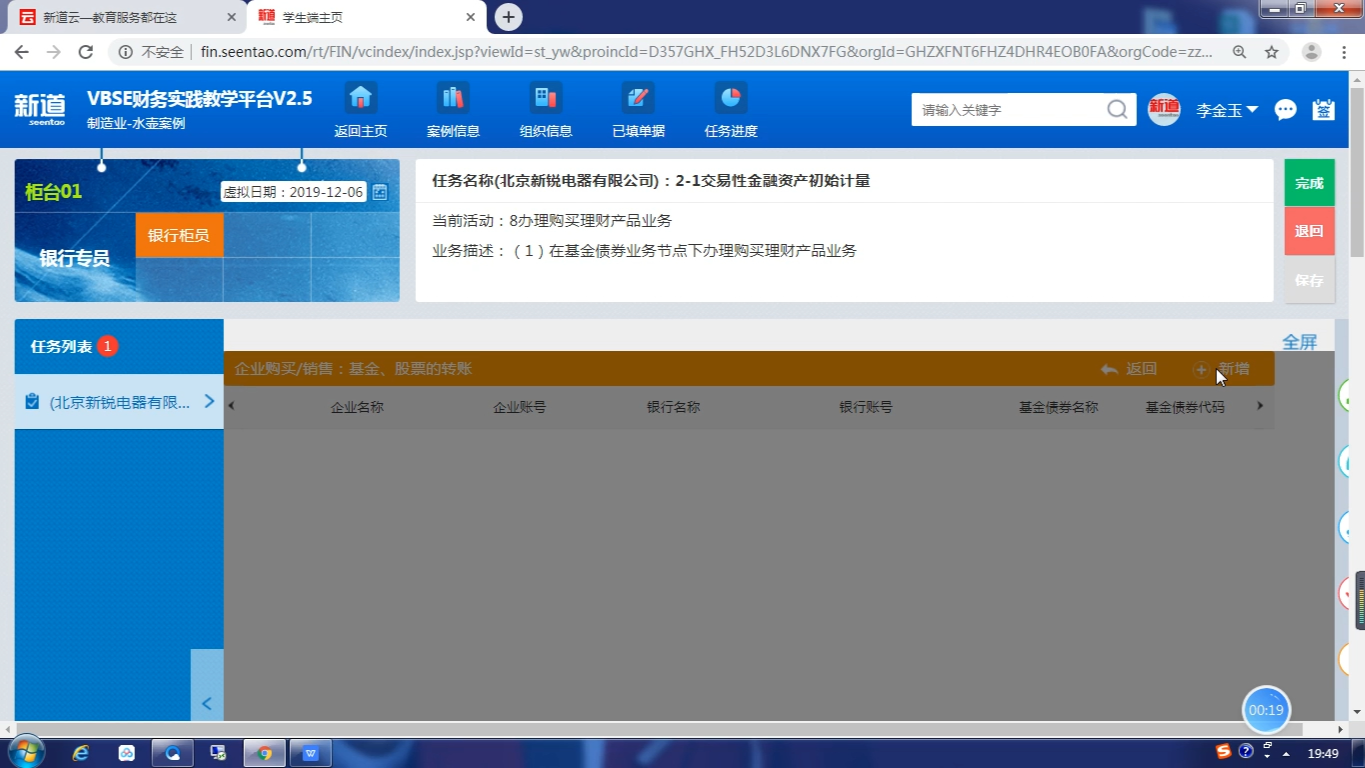This screenshot has width=1365, height=768.
Task: Click search magnifier icon in keyword box
Action: (x=1117, y=110)
